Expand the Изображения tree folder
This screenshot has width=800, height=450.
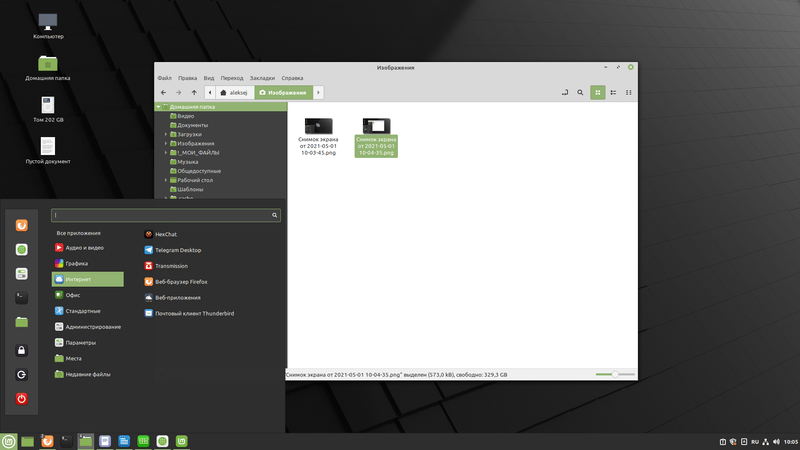[x=166, y=143]
